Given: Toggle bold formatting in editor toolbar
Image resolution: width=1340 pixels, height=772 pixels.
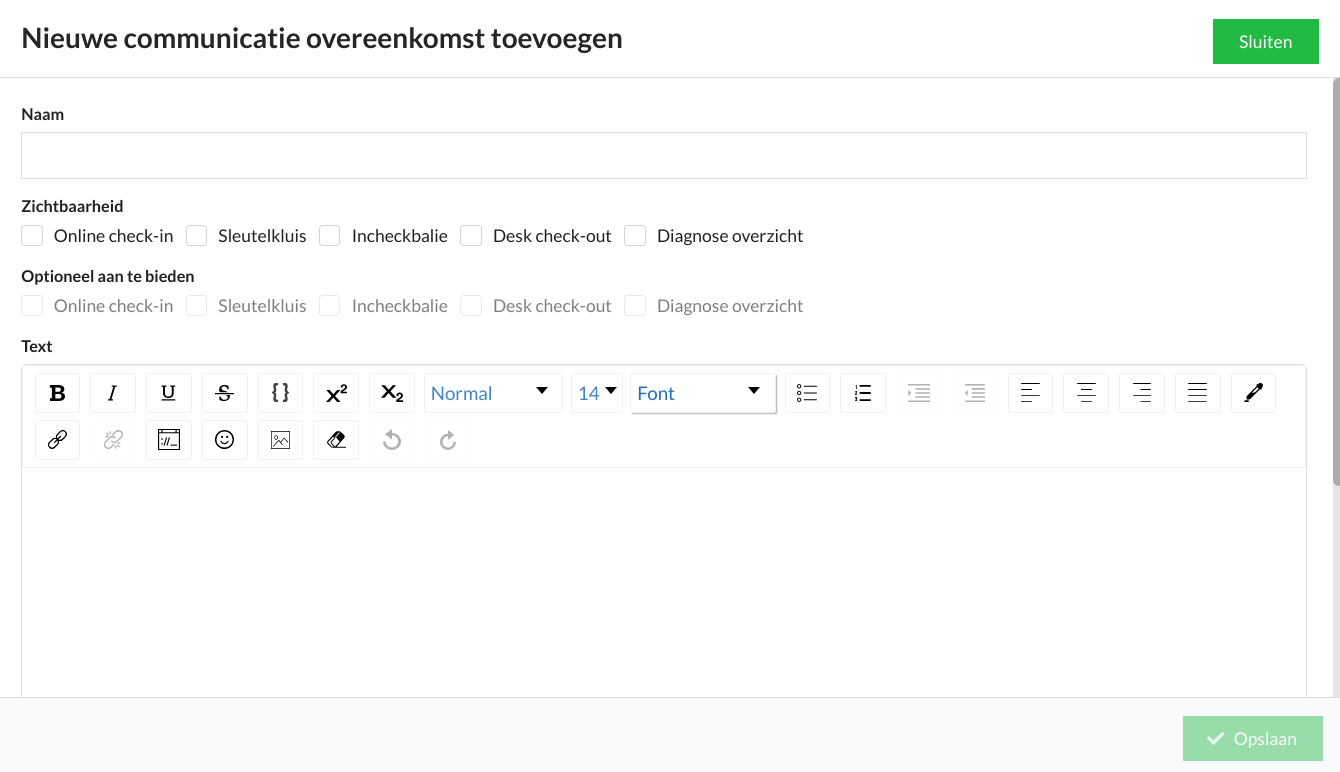Looking at the screenshot, I should tap(57, 393).
